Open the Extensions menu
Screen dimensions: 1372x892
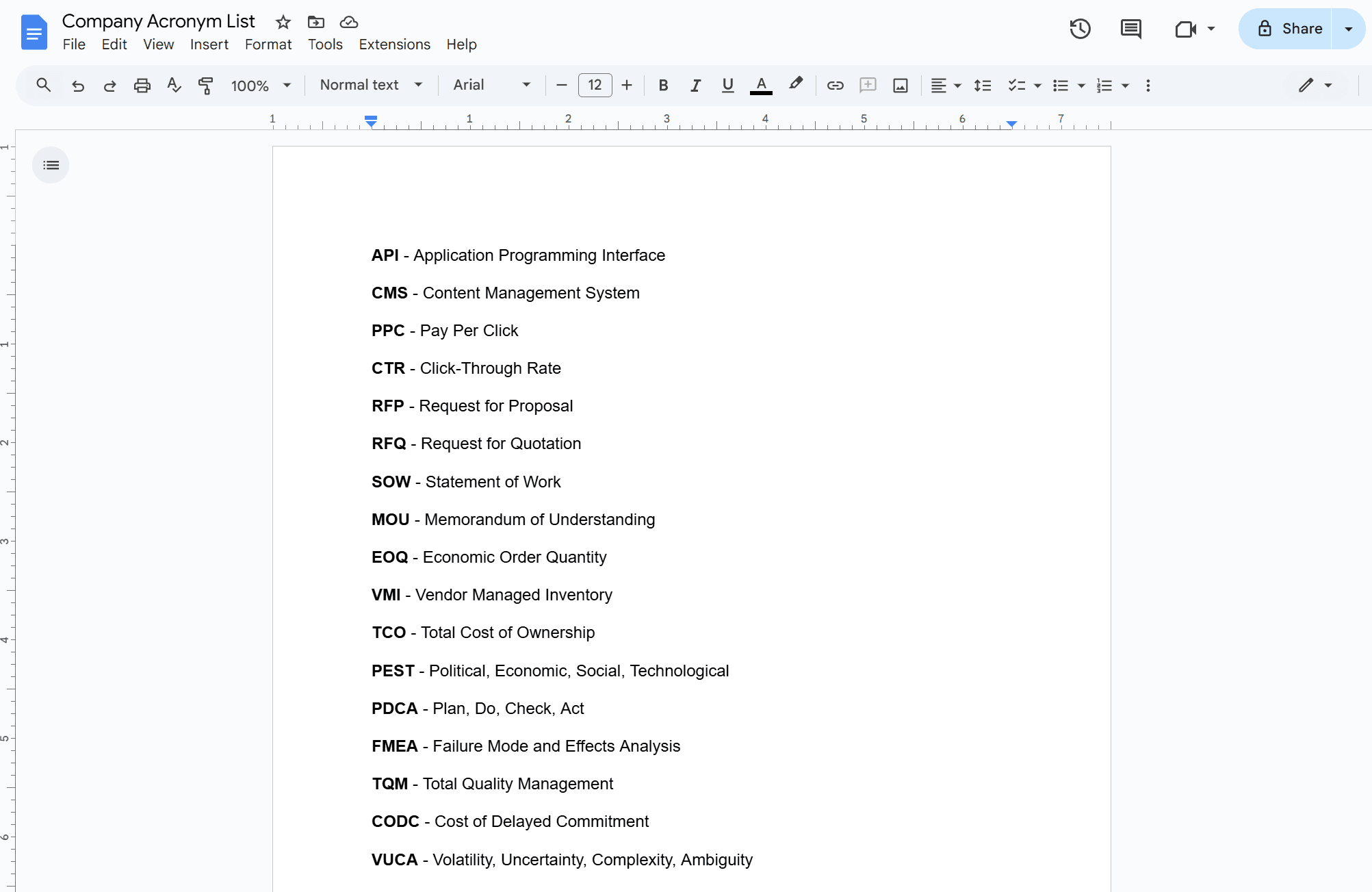click(394, 44)
